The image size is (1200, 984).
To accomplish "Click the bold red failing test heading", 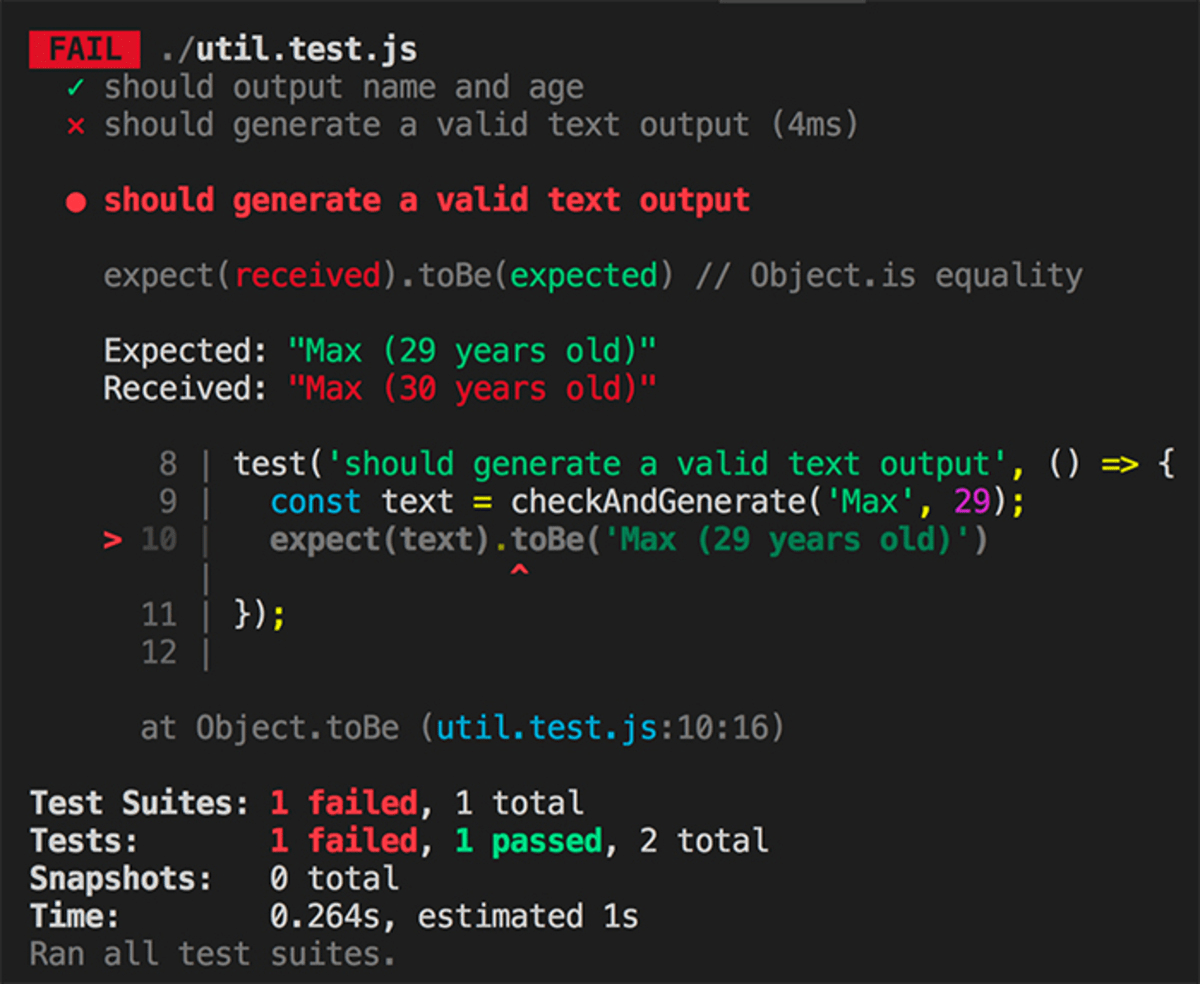I will 427,200.
